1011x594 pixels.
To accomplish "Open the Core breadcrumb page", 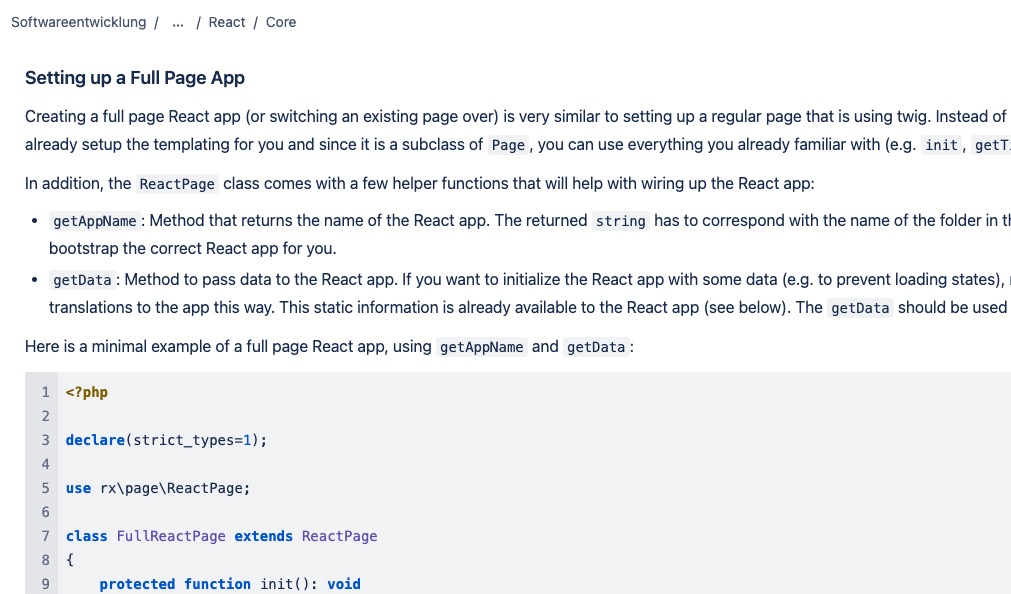I will 281,22.
